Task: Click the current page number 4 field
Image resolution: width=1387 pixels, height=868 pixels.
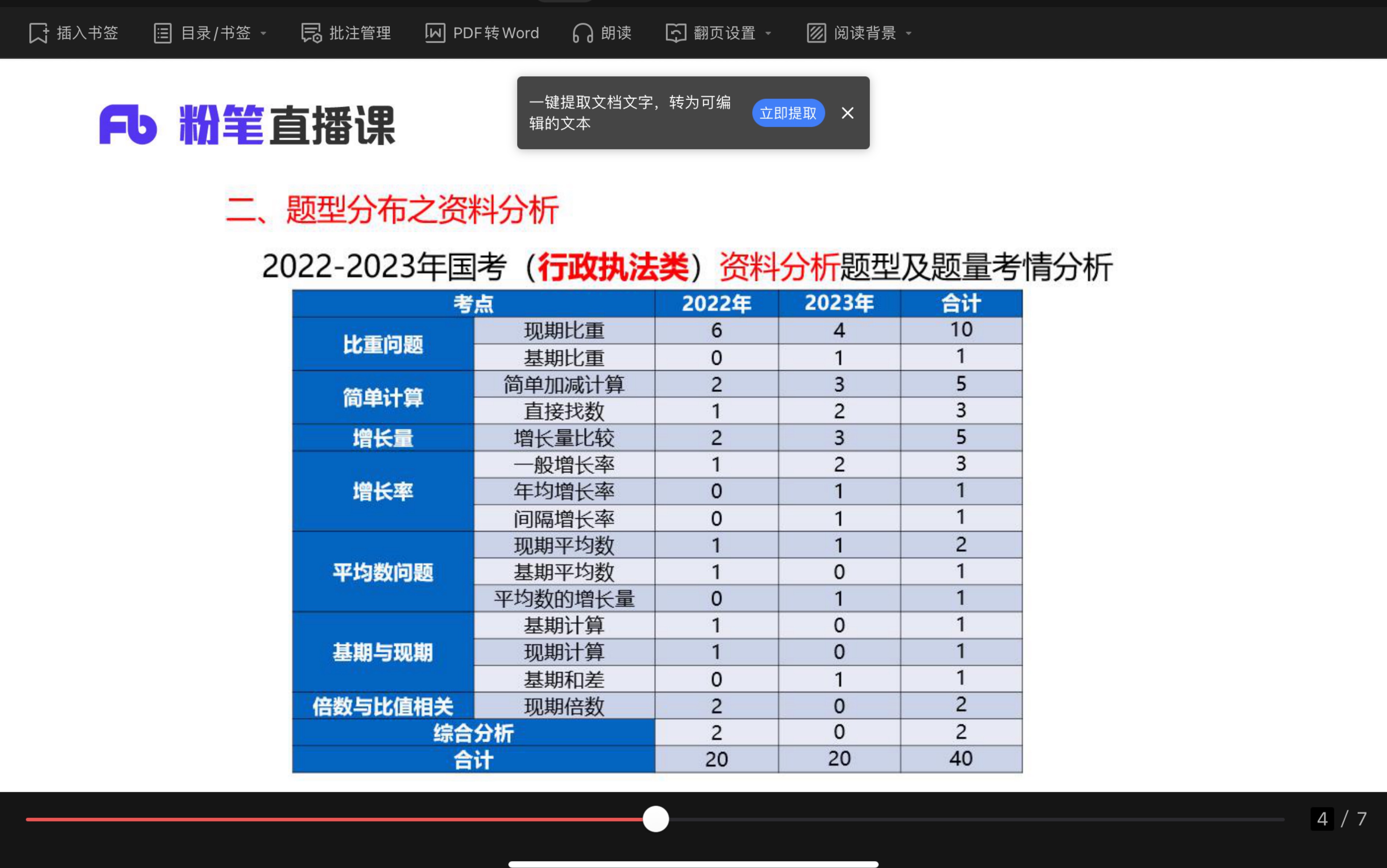Action: click(1322, 819)
